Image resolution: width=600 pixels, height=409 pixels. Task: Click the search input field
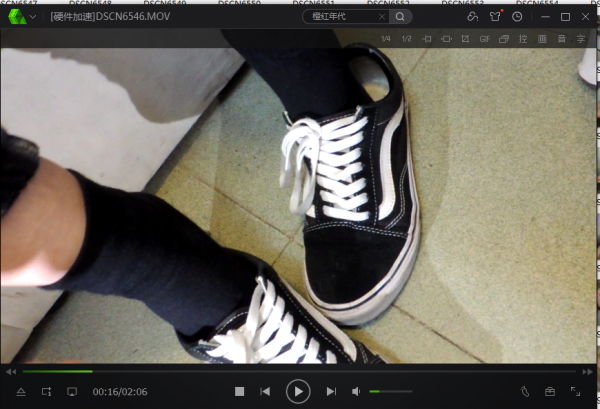340,17
